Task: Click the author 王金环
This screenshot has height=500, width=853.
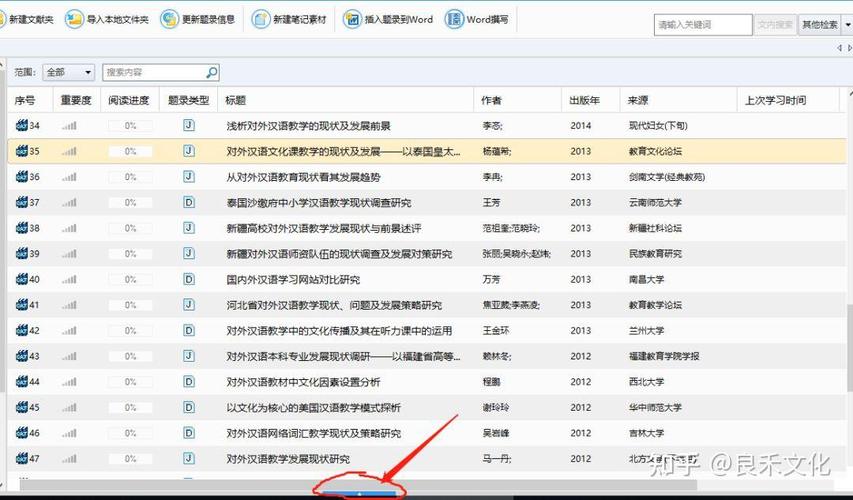Action: (496, 330)
